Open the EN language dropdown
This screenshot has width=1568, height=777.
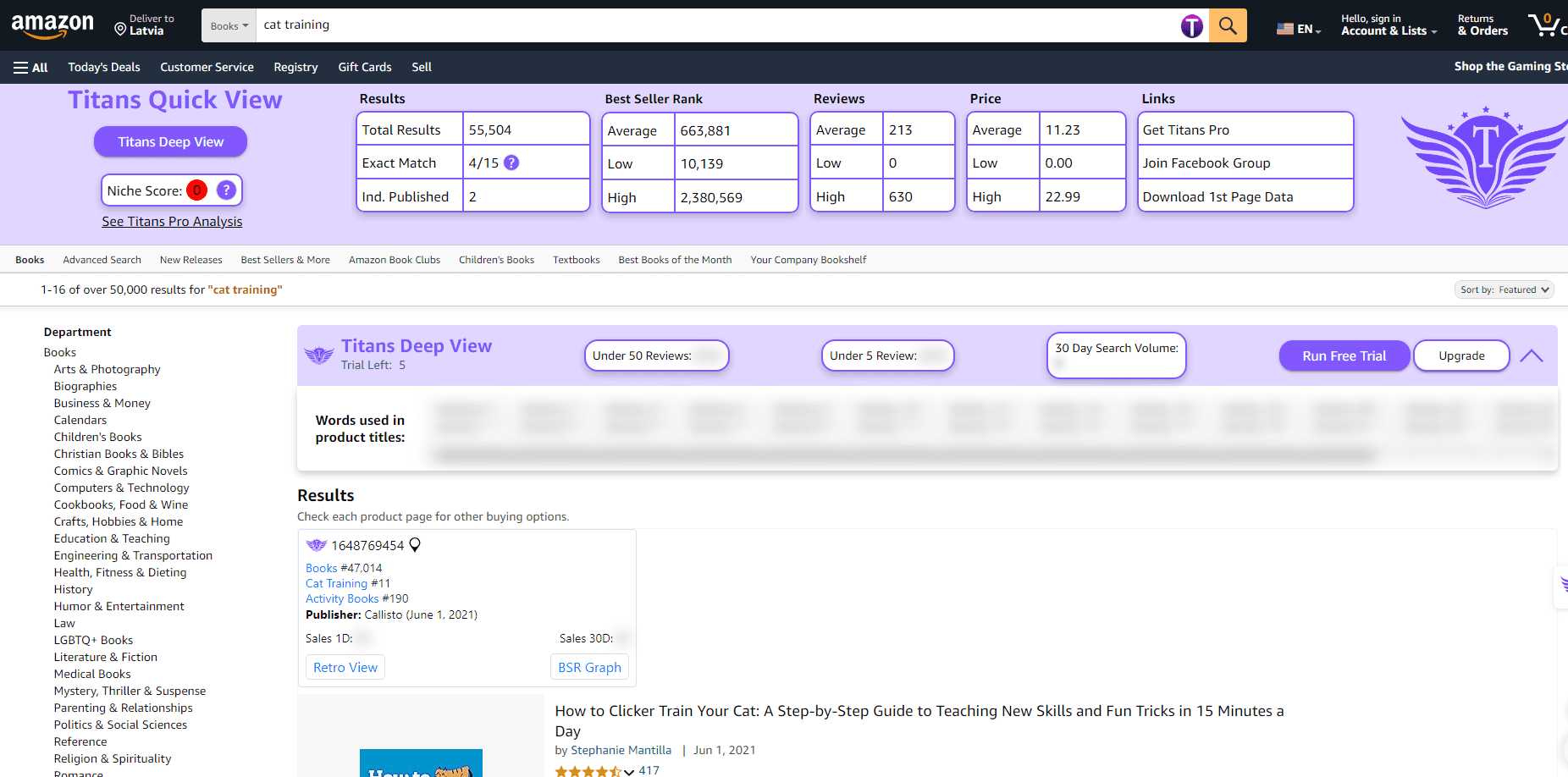[x=1299, y=29]
